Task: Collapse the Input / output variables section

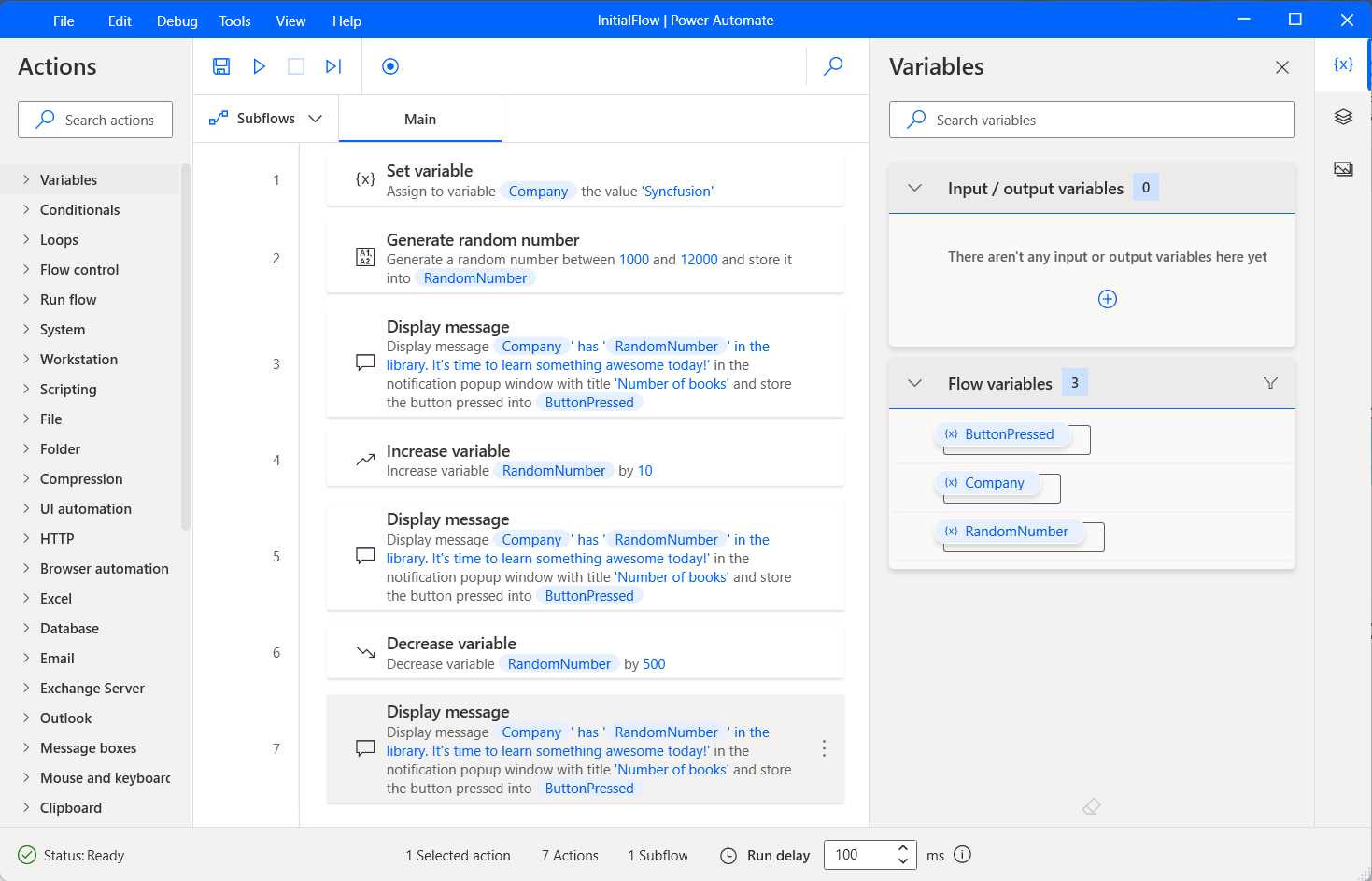Action: 915,188
